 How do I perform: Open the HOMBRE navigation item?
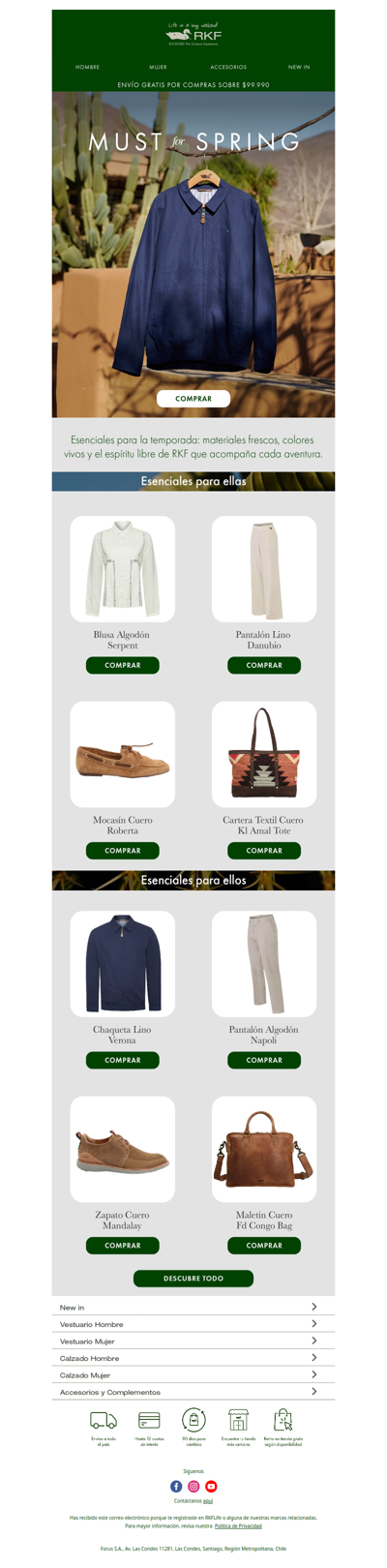tap(87, 67)
